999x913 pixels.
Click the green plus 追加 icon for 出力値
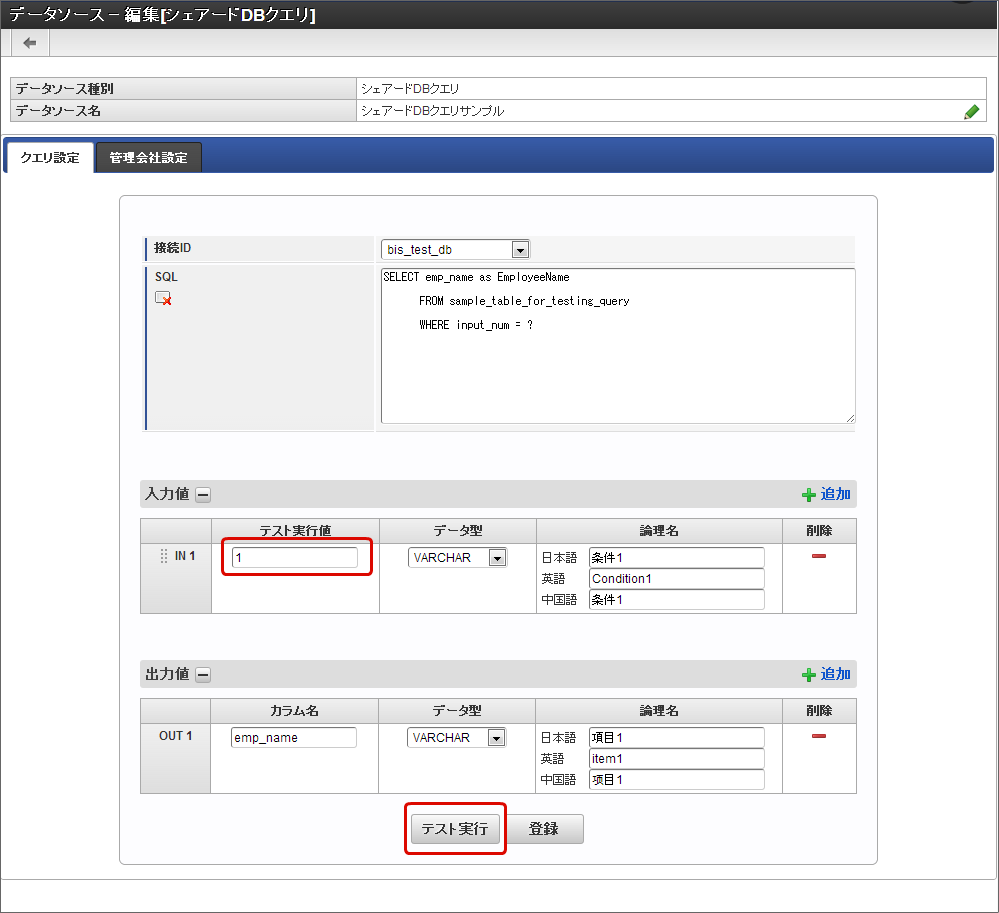809,675
